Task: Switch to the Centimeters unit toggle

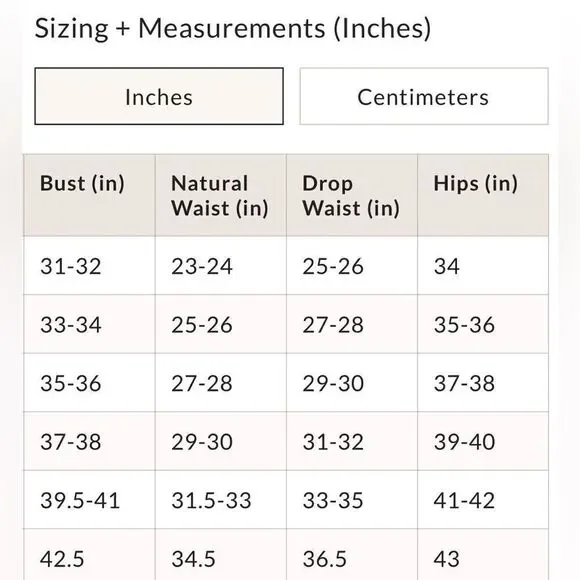Action: (424, 96)
